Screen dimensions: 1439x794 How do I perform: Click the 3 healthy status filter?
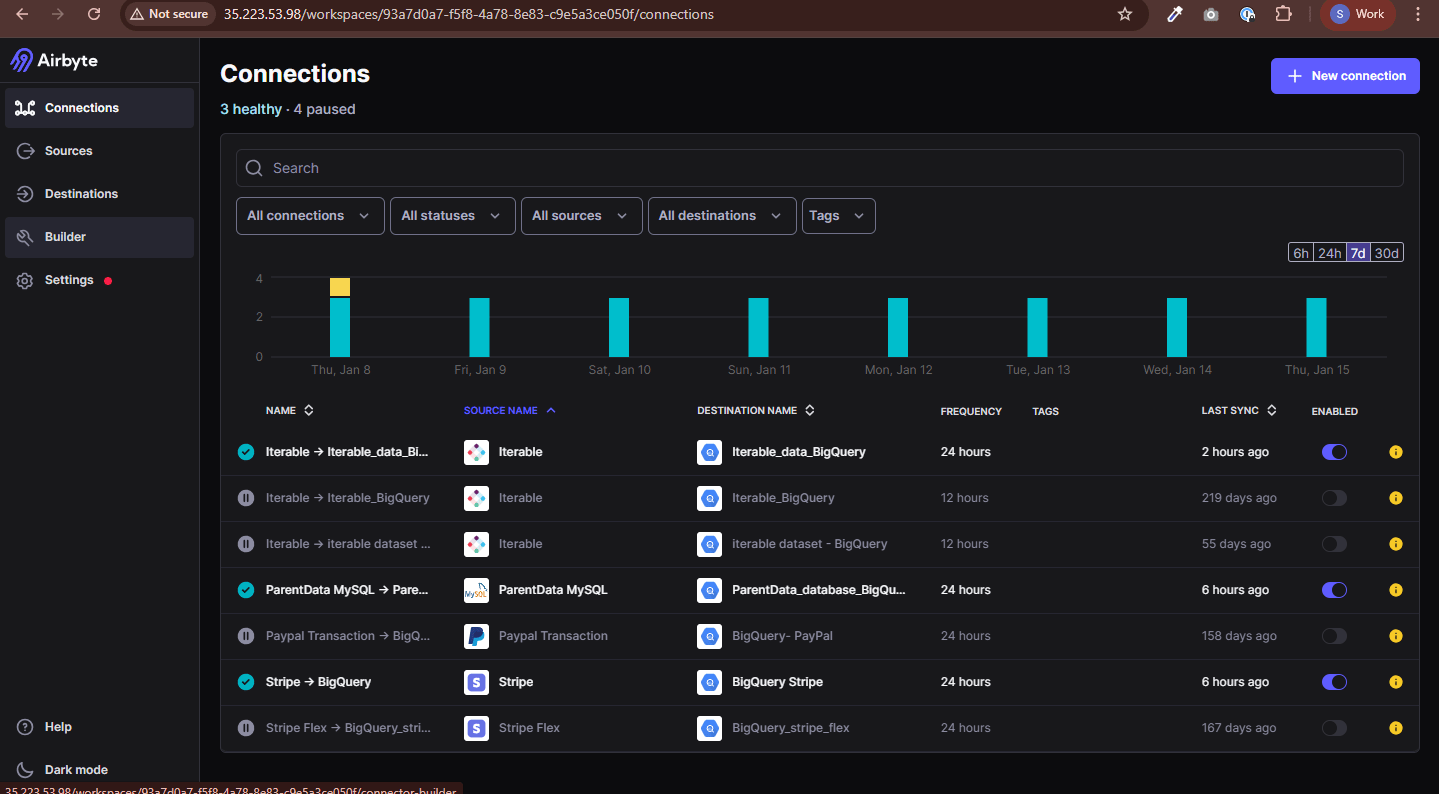point(251,109)
